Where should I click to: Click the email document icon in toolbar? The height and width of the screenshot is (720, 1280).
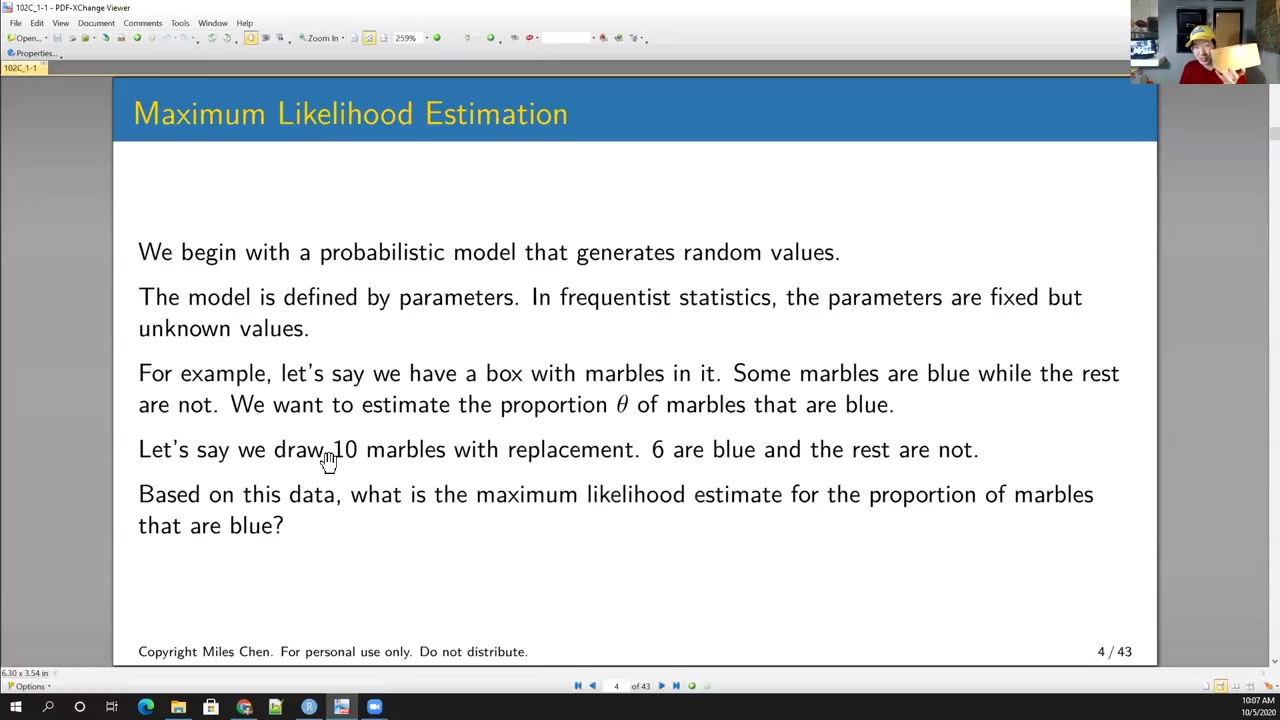85,38
